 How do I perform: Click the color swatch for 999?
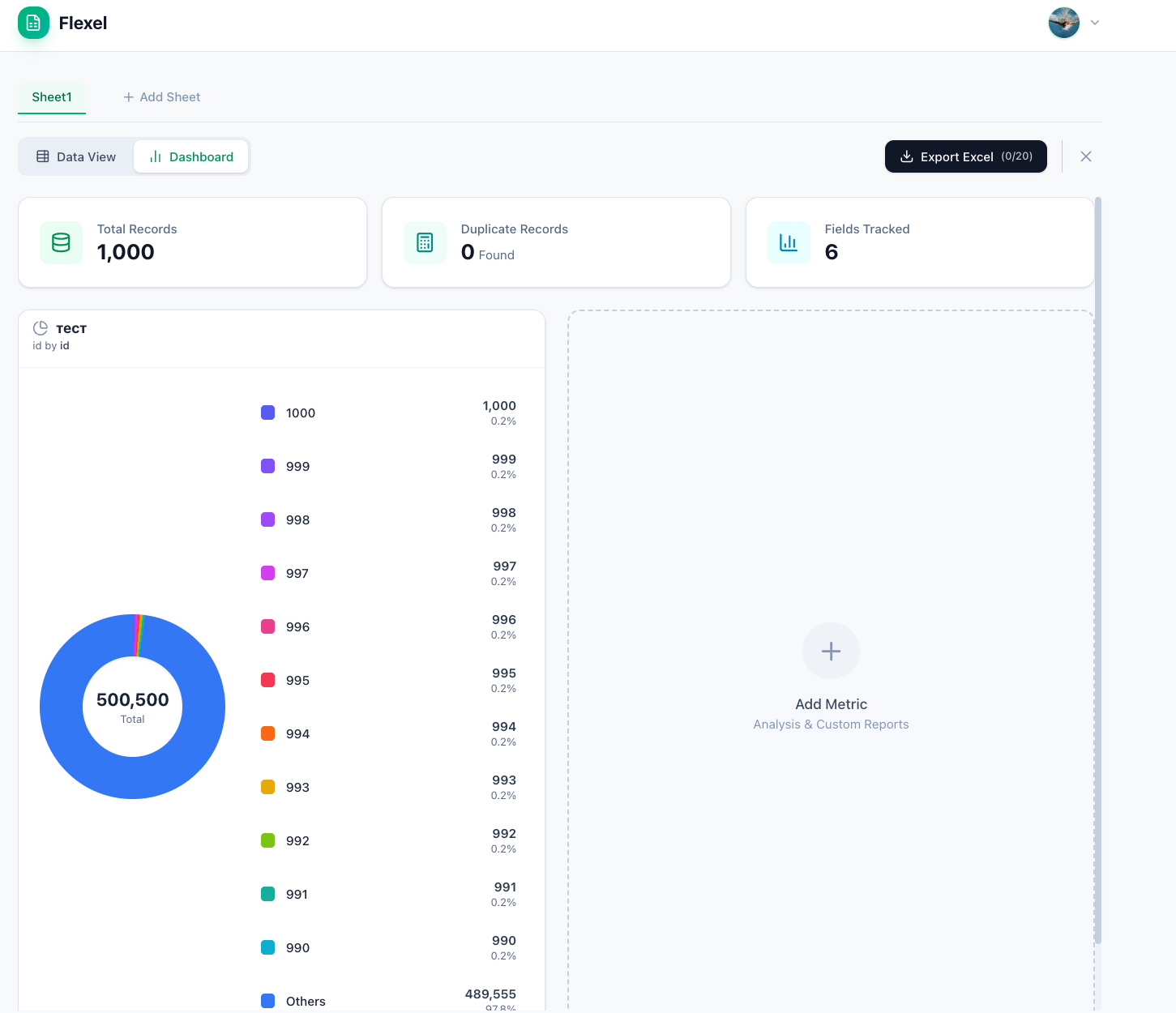click(x=267, y=466)
